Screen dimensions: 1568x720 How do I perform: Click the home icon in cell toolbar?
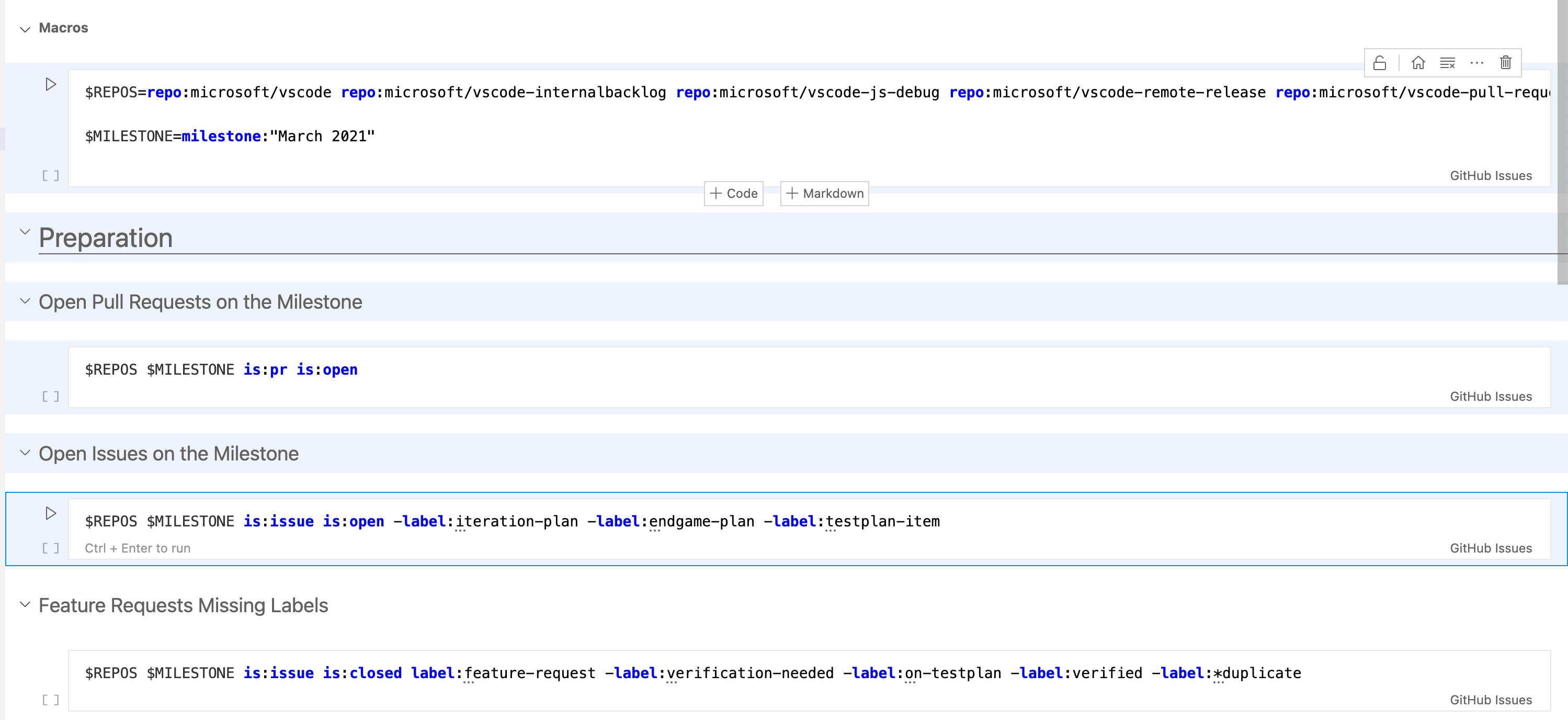coord(1418,63)
